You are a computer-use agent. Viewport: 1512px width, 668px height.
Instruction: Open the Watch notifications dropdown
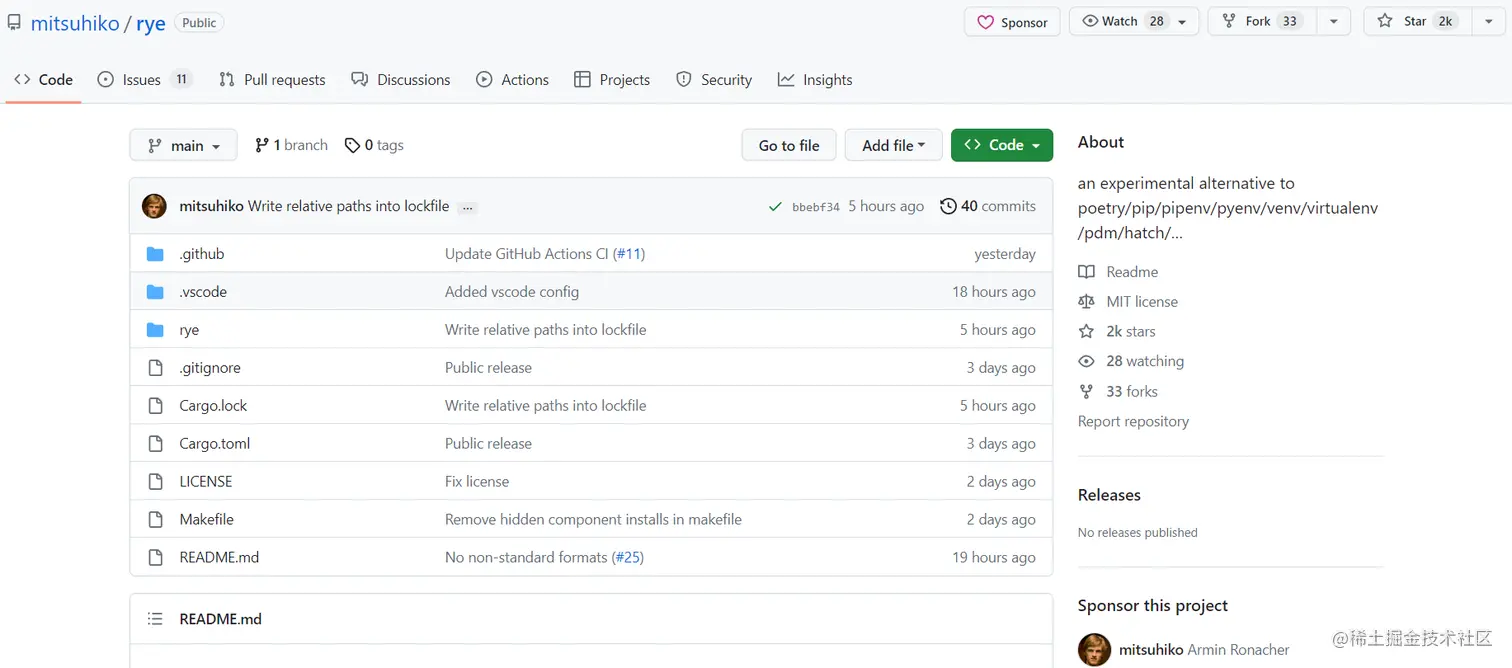click(1134, 22)
